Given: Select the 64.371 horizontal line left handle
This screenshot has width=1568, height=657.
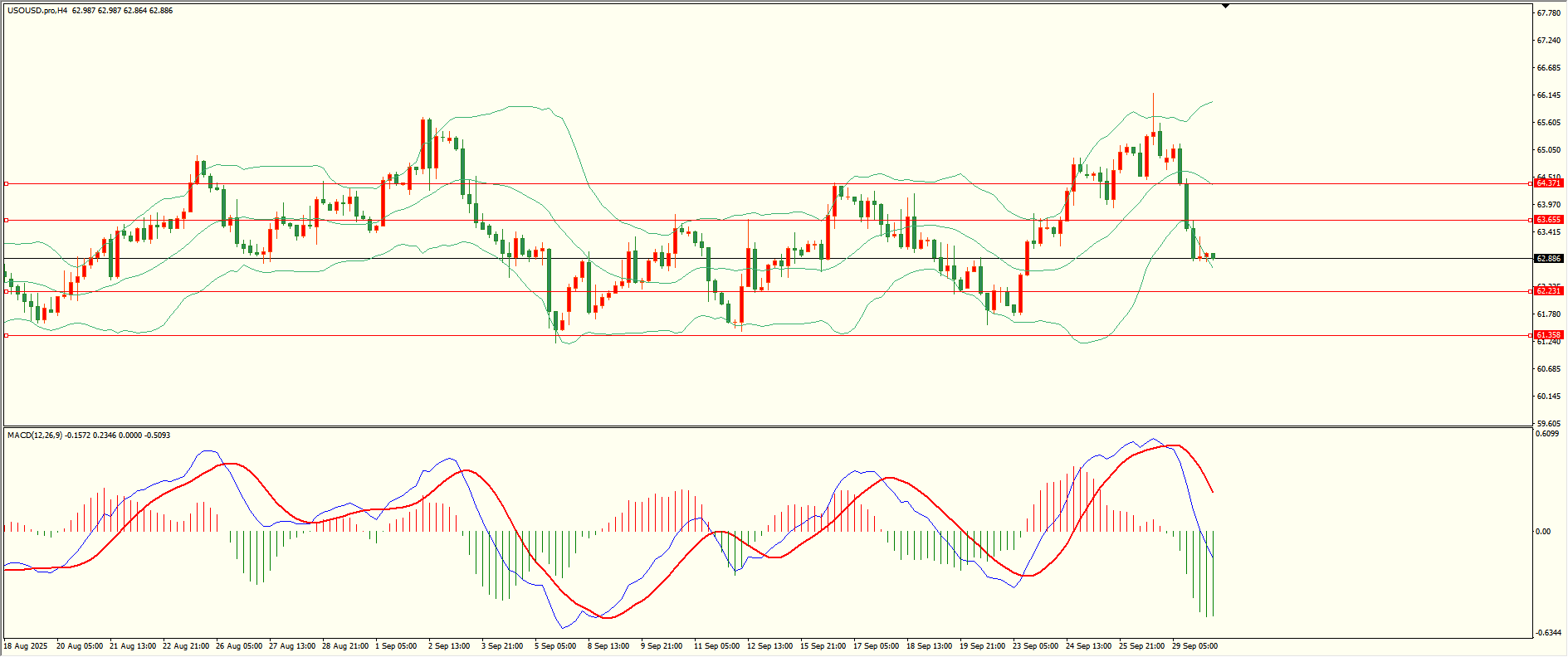Looking at the screenshot, I should coord(7,183).
